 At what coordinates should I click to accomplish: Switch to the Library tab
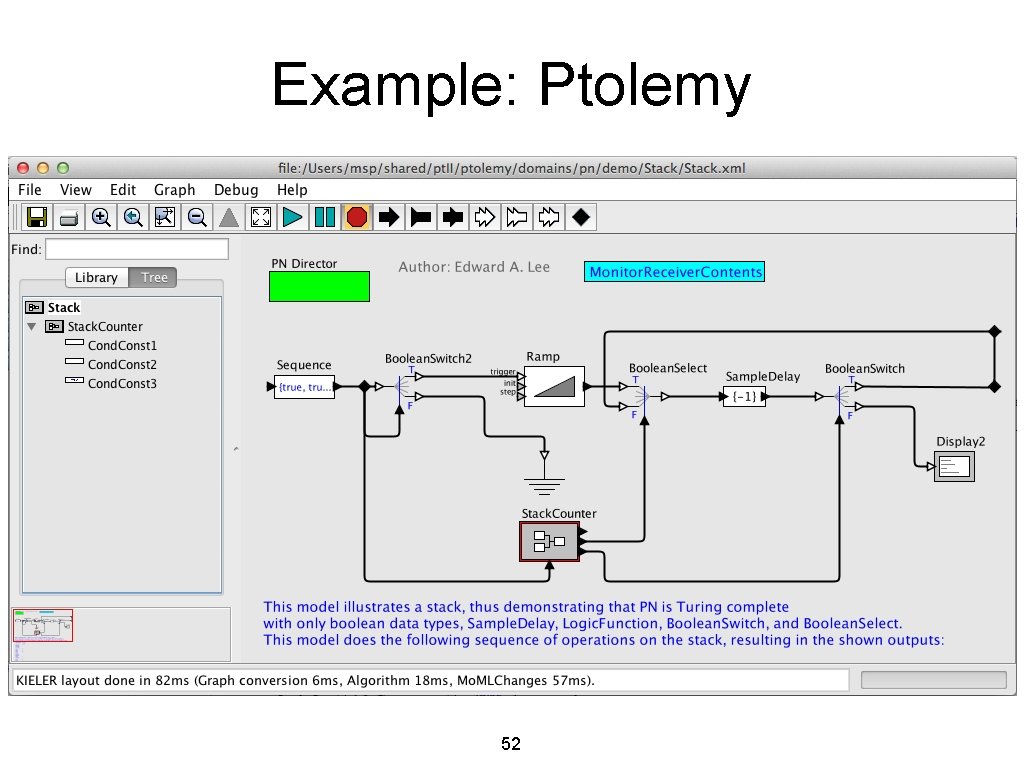97,278
